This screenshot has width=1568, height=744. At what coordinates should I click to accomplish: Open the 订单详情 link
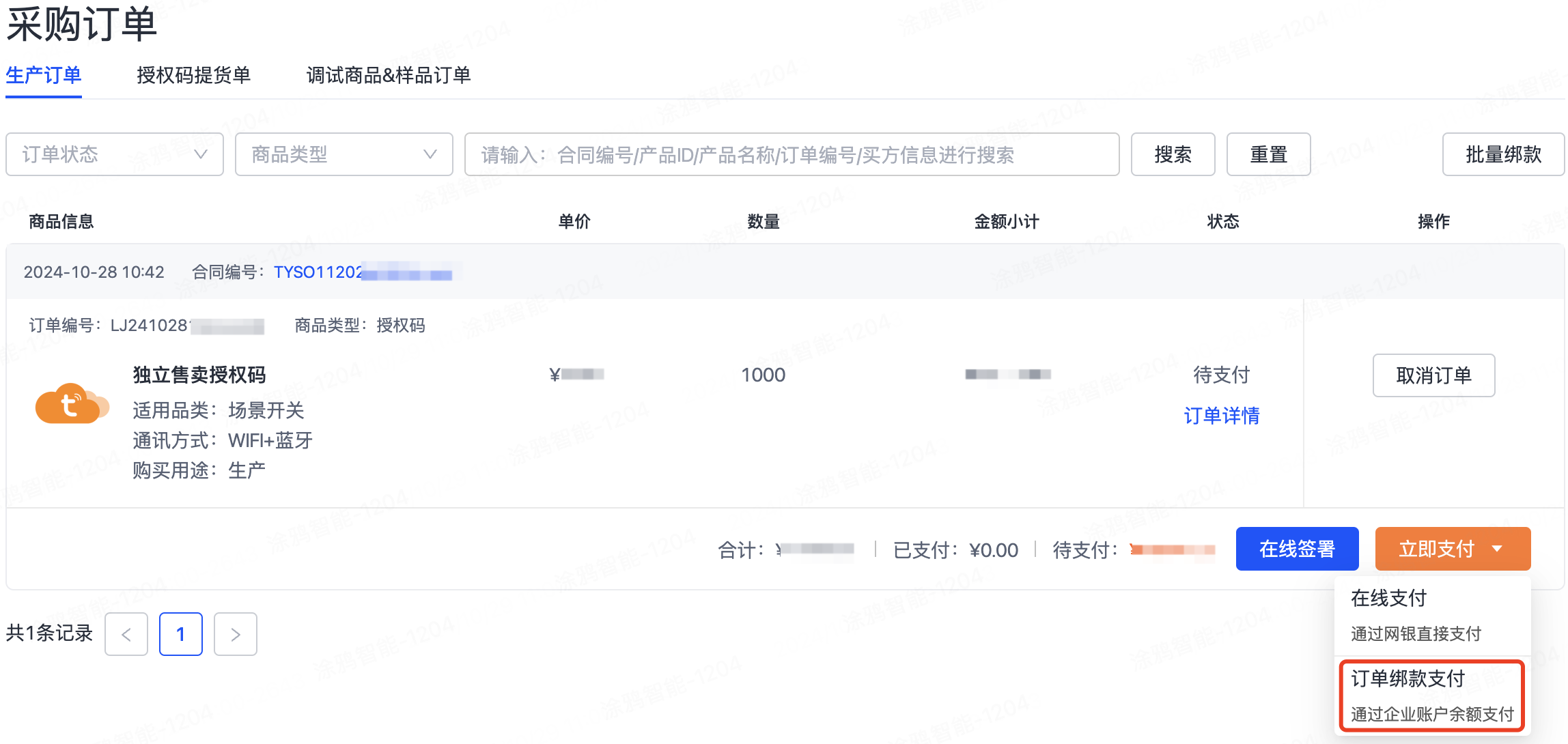(1222, 416)
